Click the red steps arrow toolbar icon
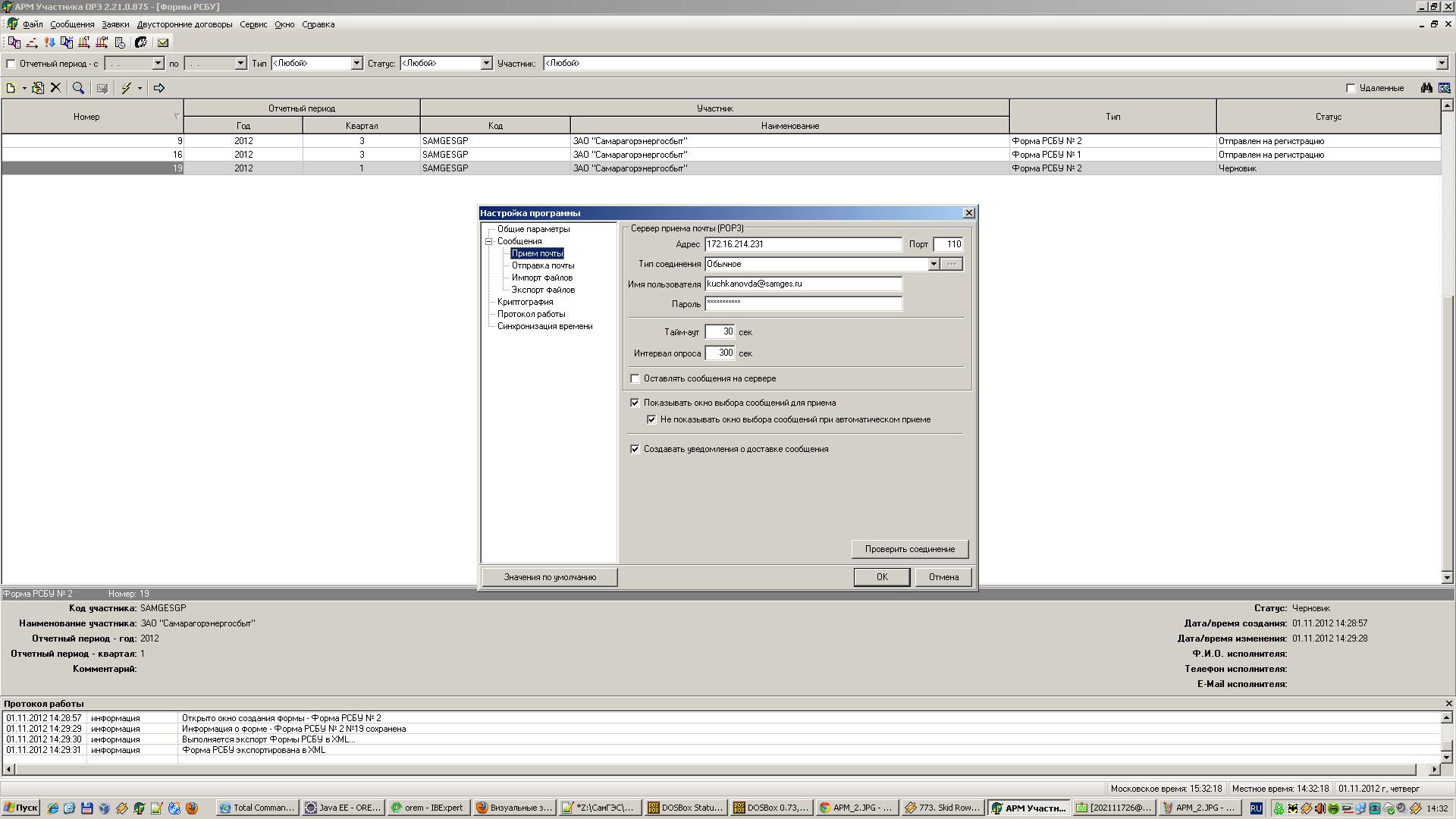 tap(32, 43)
